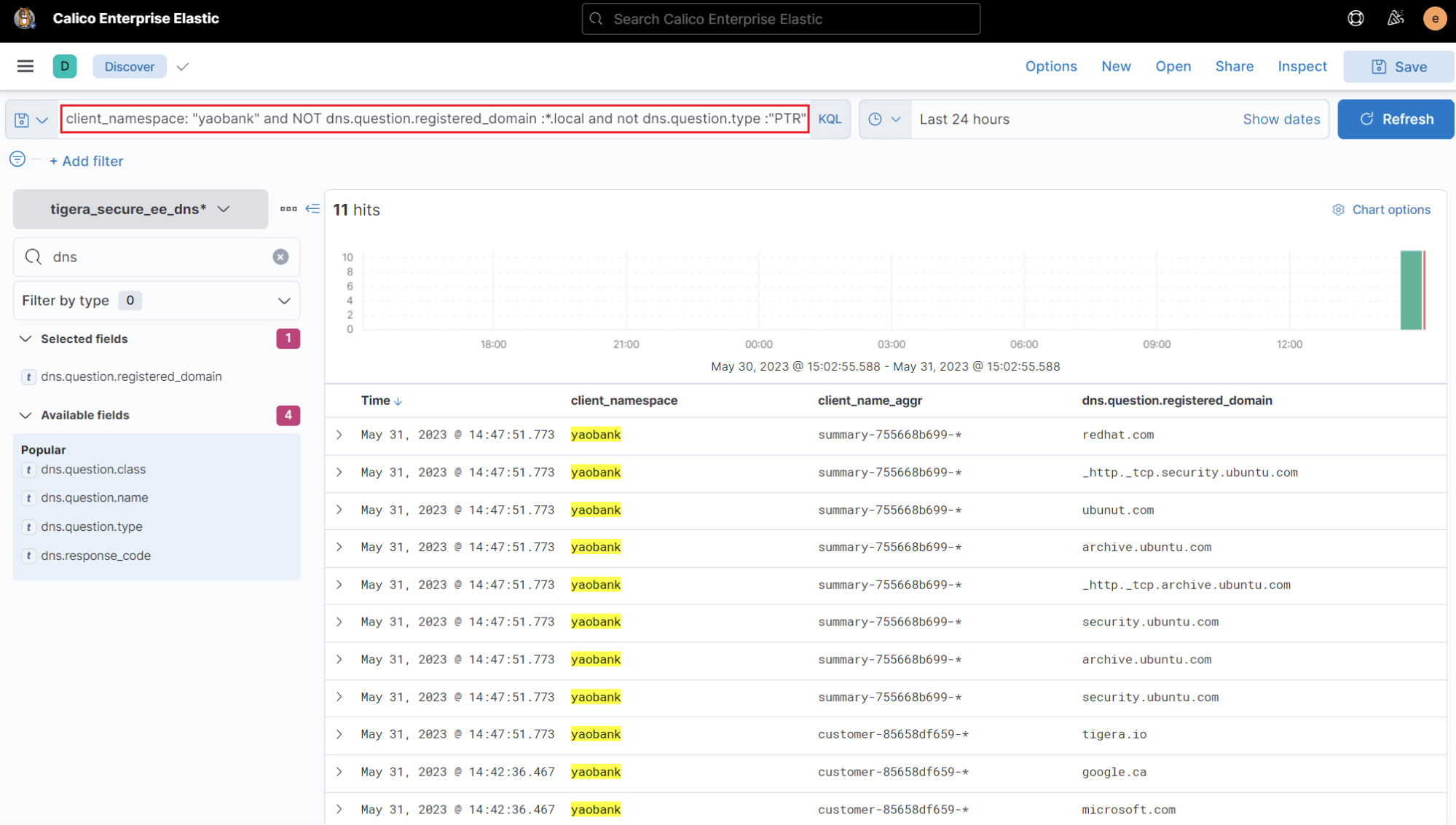Viewport: 1456px width, 825px height.
Task: Open the saved query menu icon
Action: pos(31,119)
